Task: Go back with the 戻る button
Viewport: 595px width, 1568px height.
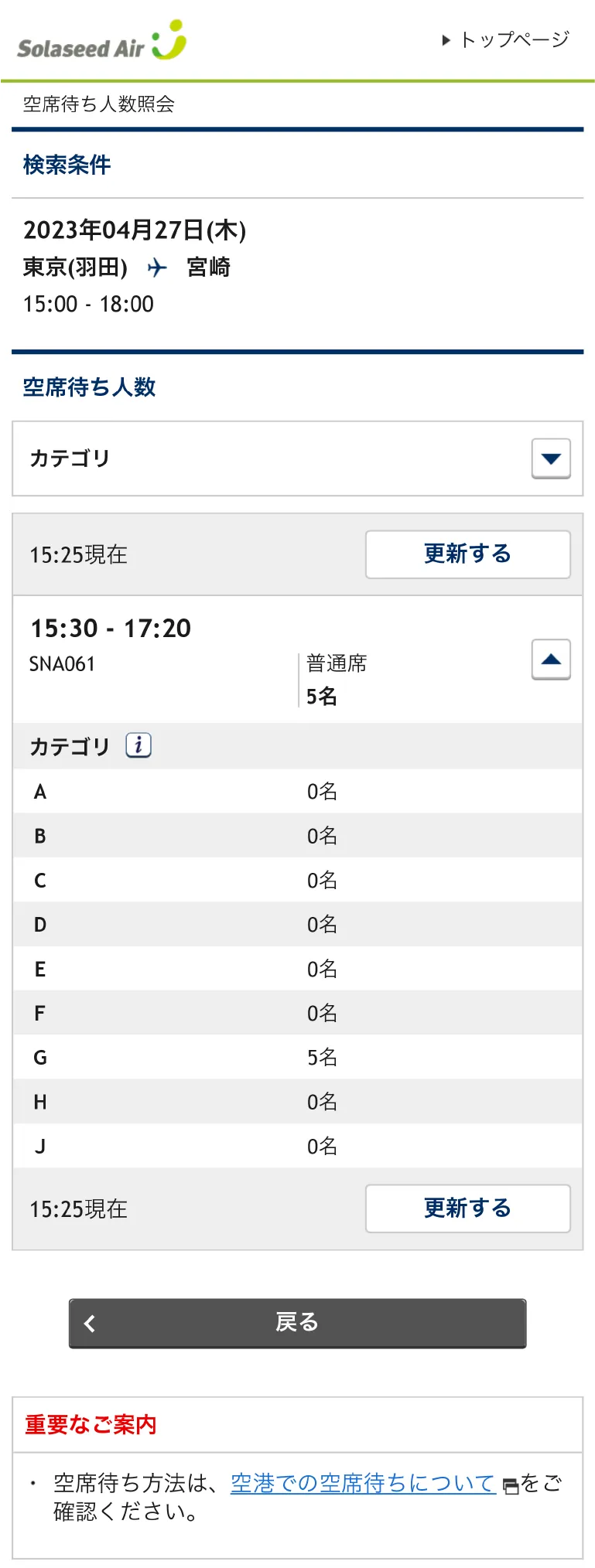Action: tap(297, 1323)
